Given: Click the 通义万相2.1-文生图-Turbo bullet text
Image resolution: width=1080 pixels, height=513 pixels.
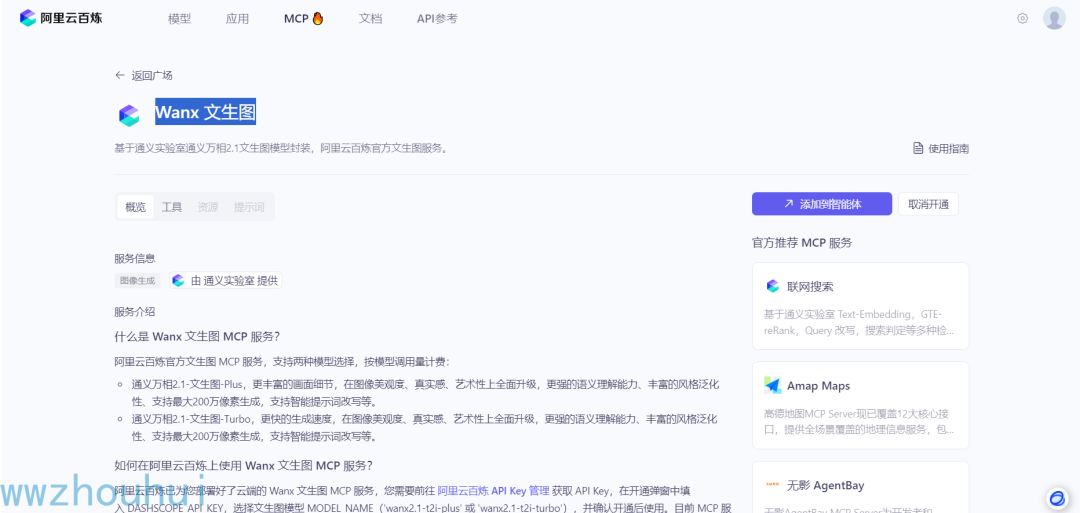Looking at the screenshot, I should coord(425,428).
